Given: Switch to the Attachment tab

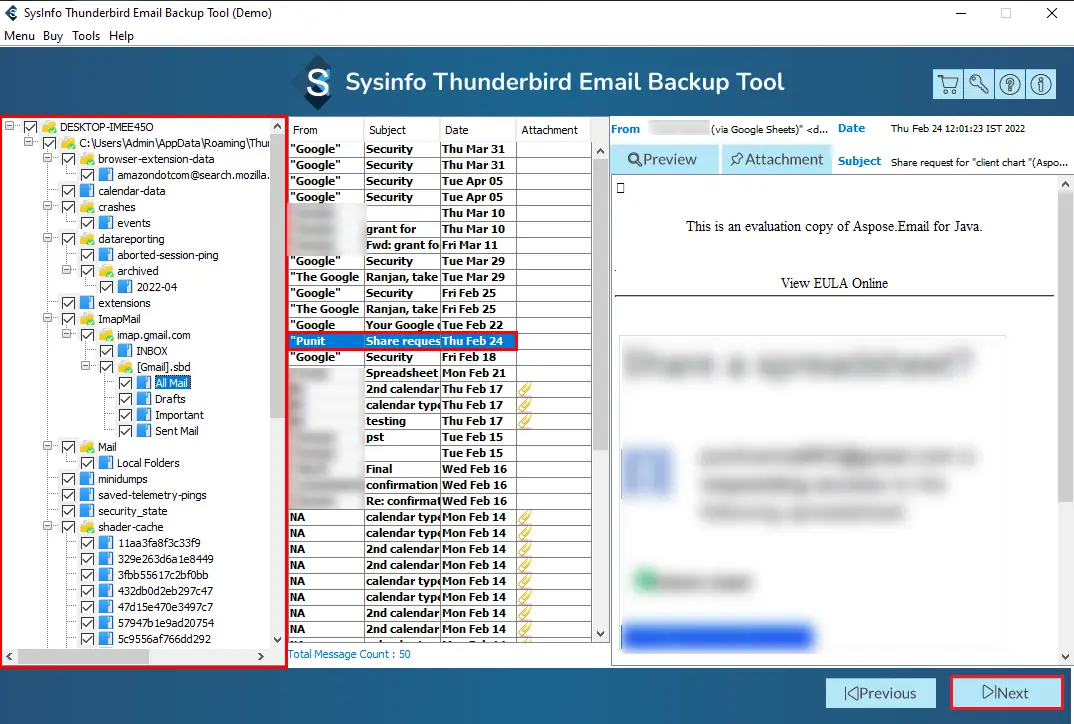Looking at the screenshot, I should tap(776, 159).
